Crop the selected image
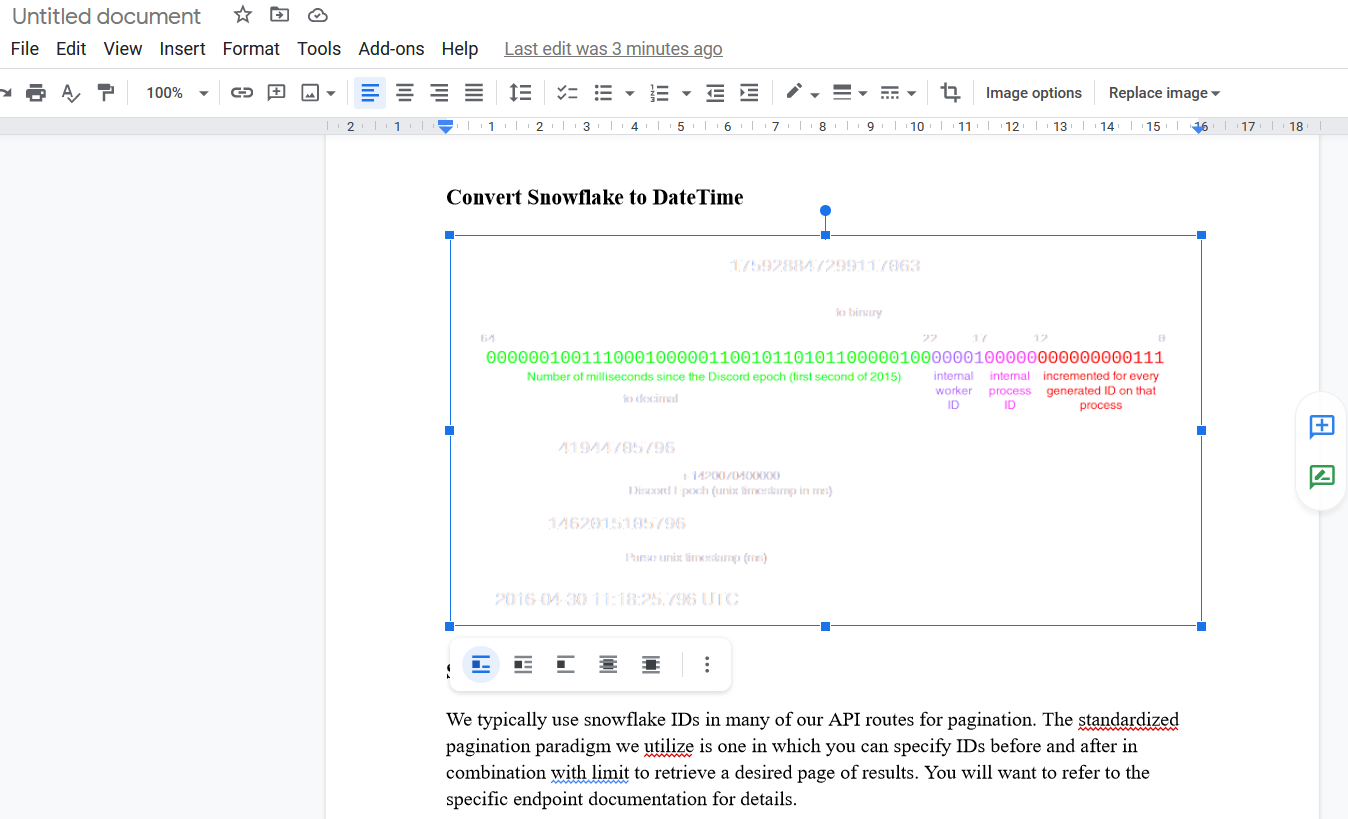1348x819 pixels. coord(950,92)
